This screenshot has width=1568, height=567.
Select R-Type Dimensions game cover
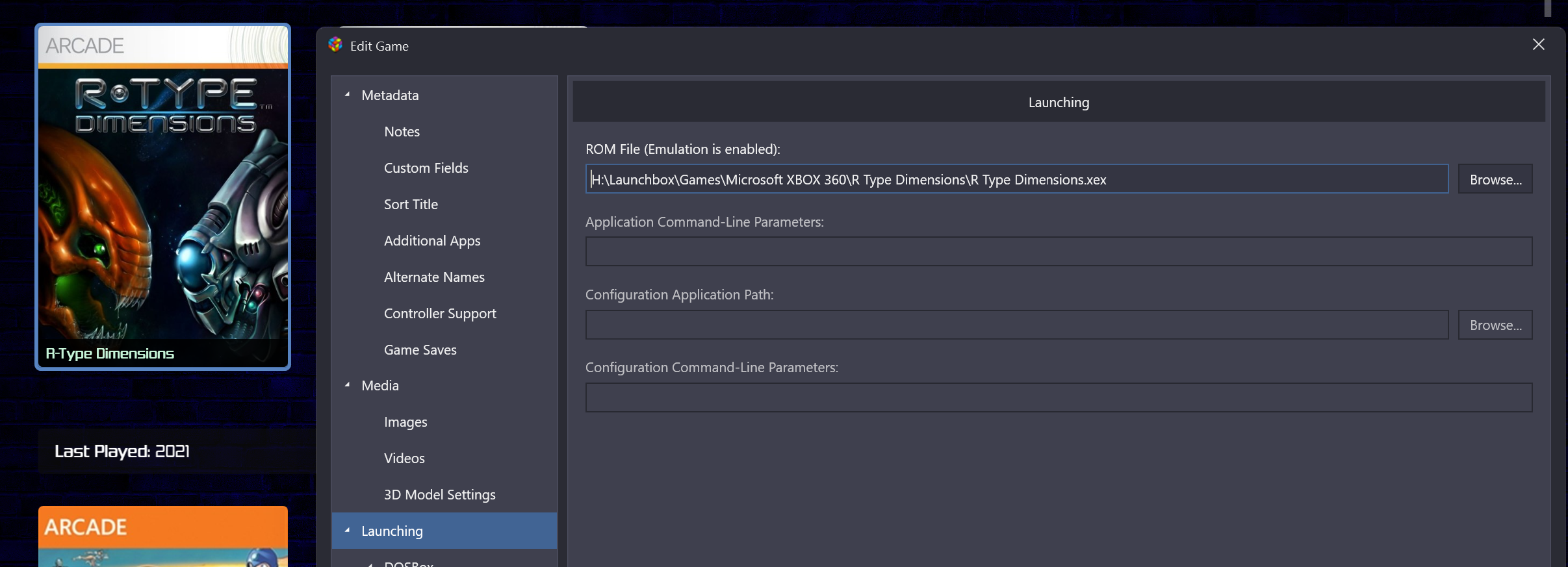tap(162, 197)
